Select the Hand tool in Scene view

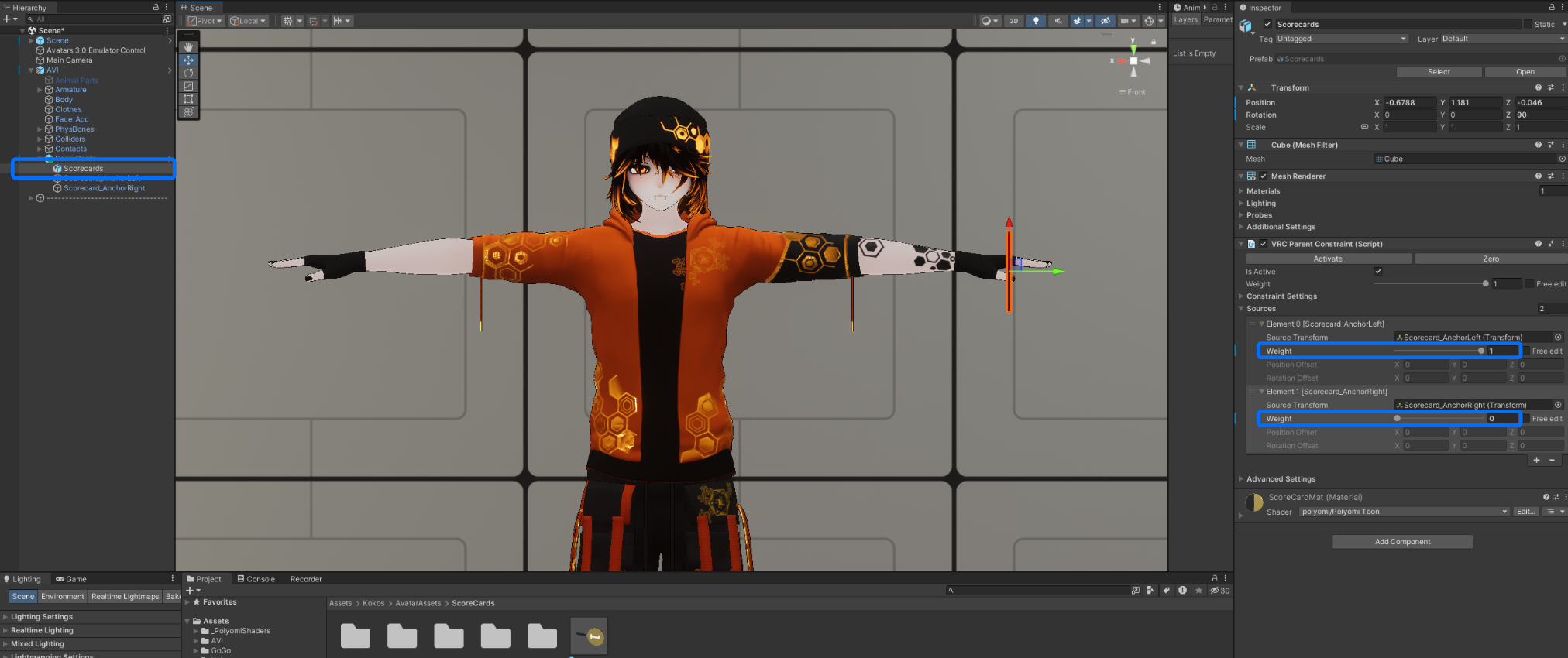pyautogui.click(x=188, y=47)
